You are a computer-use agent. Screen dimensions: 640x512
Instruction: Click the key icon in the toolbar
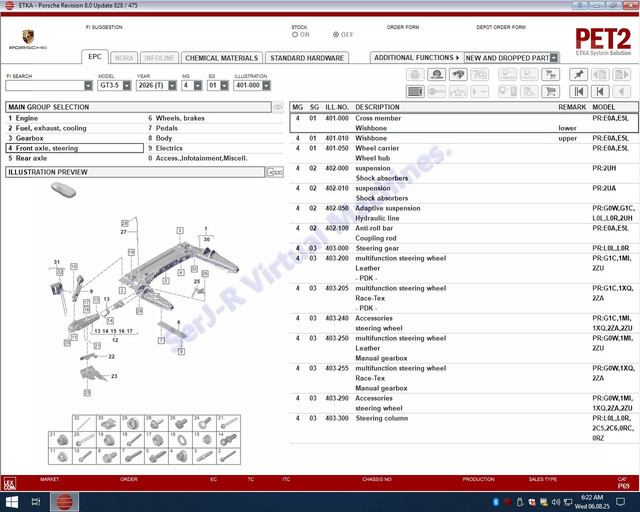click(436, 91)
